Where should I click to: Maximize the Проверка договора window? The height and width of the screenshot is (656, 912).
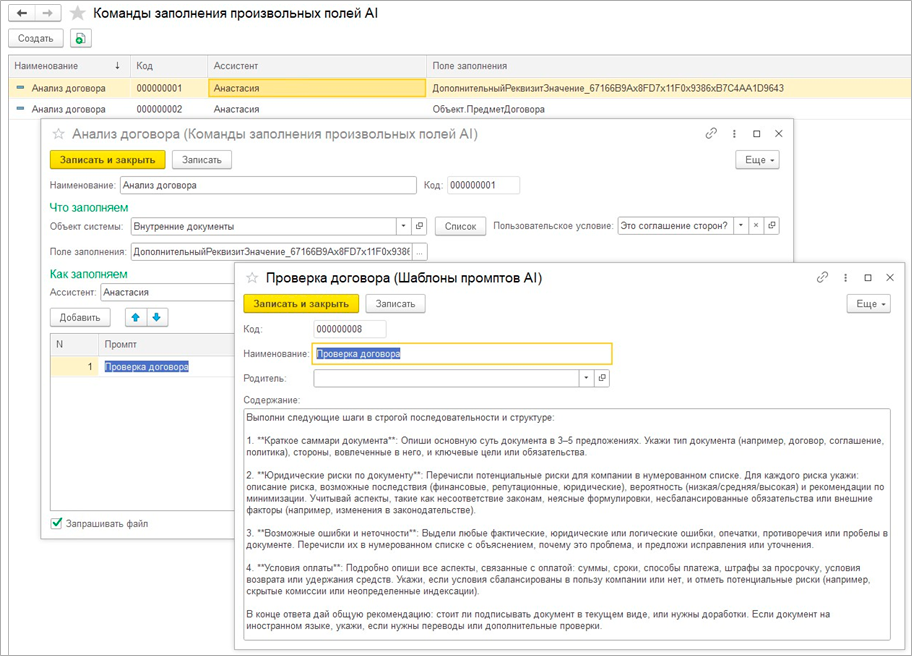click(x=868, y=278)
